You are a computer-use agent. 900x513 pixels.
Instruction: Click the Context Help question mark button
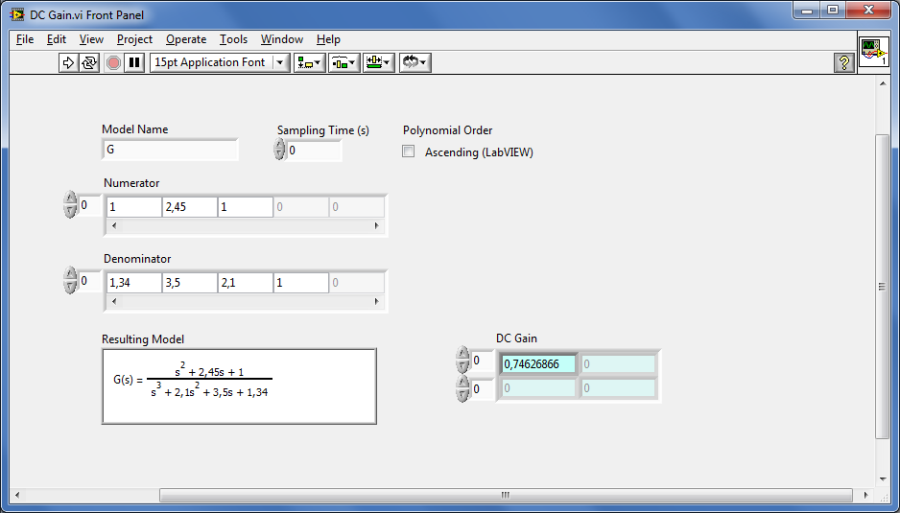pos(844,63)
